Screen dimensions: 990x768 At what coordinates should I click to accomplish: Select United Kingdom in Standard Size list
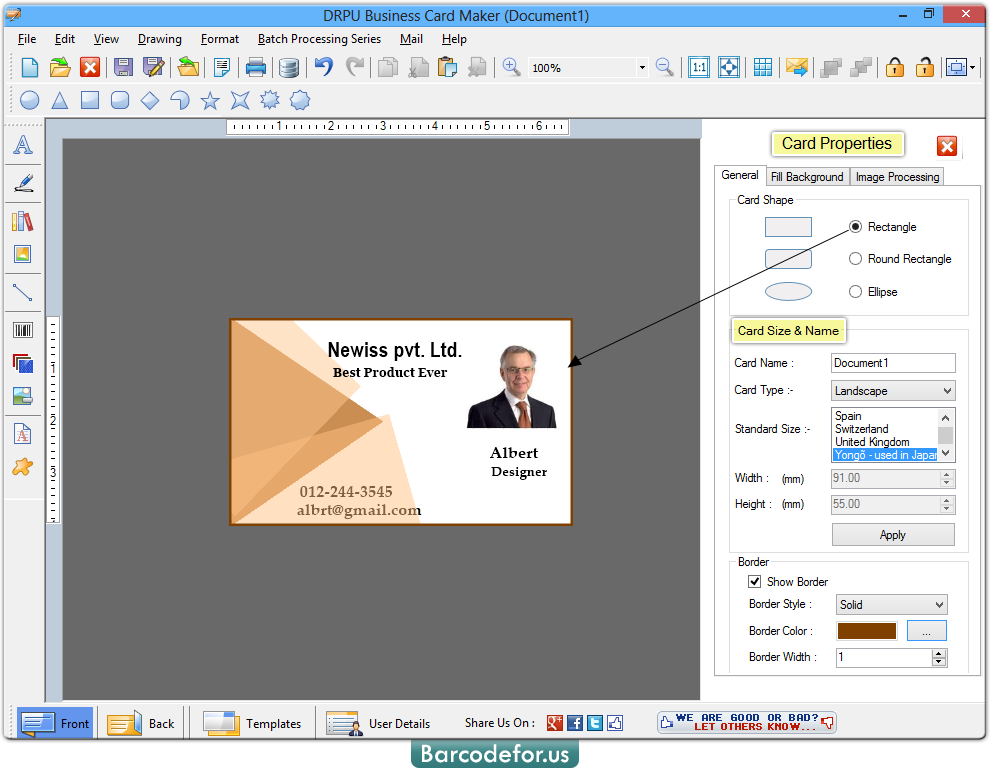[872, 442]
